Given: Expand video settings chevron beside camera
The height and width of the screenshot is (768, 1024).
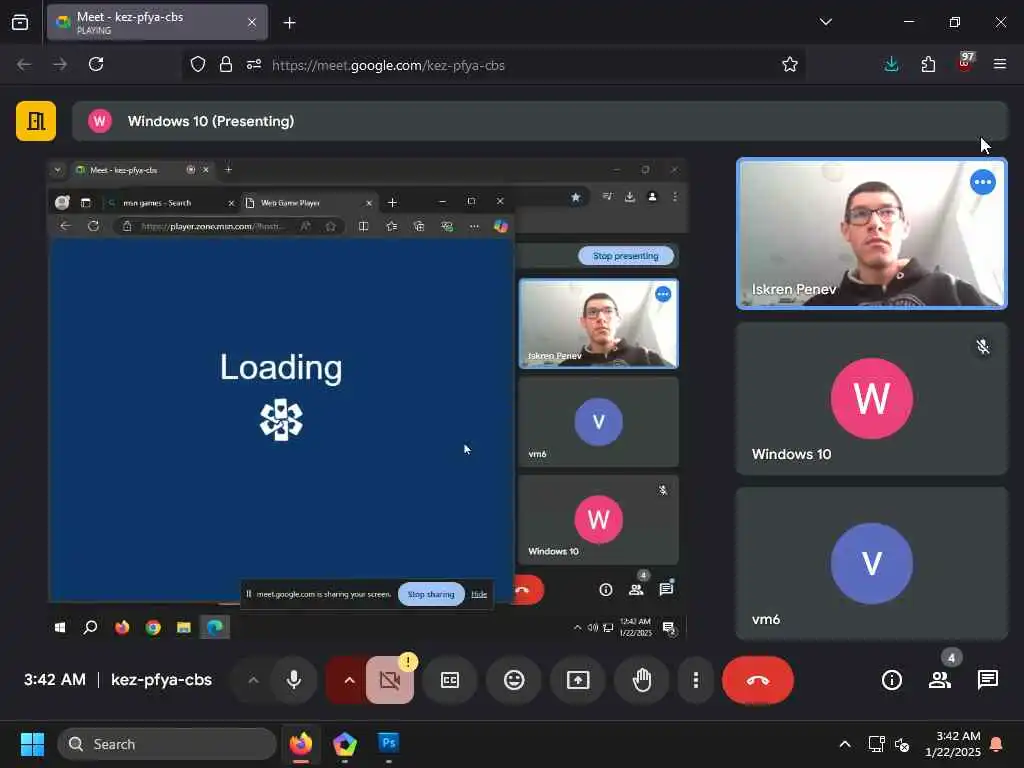Looking at the screenshot, I should click(x=349, y=680).
